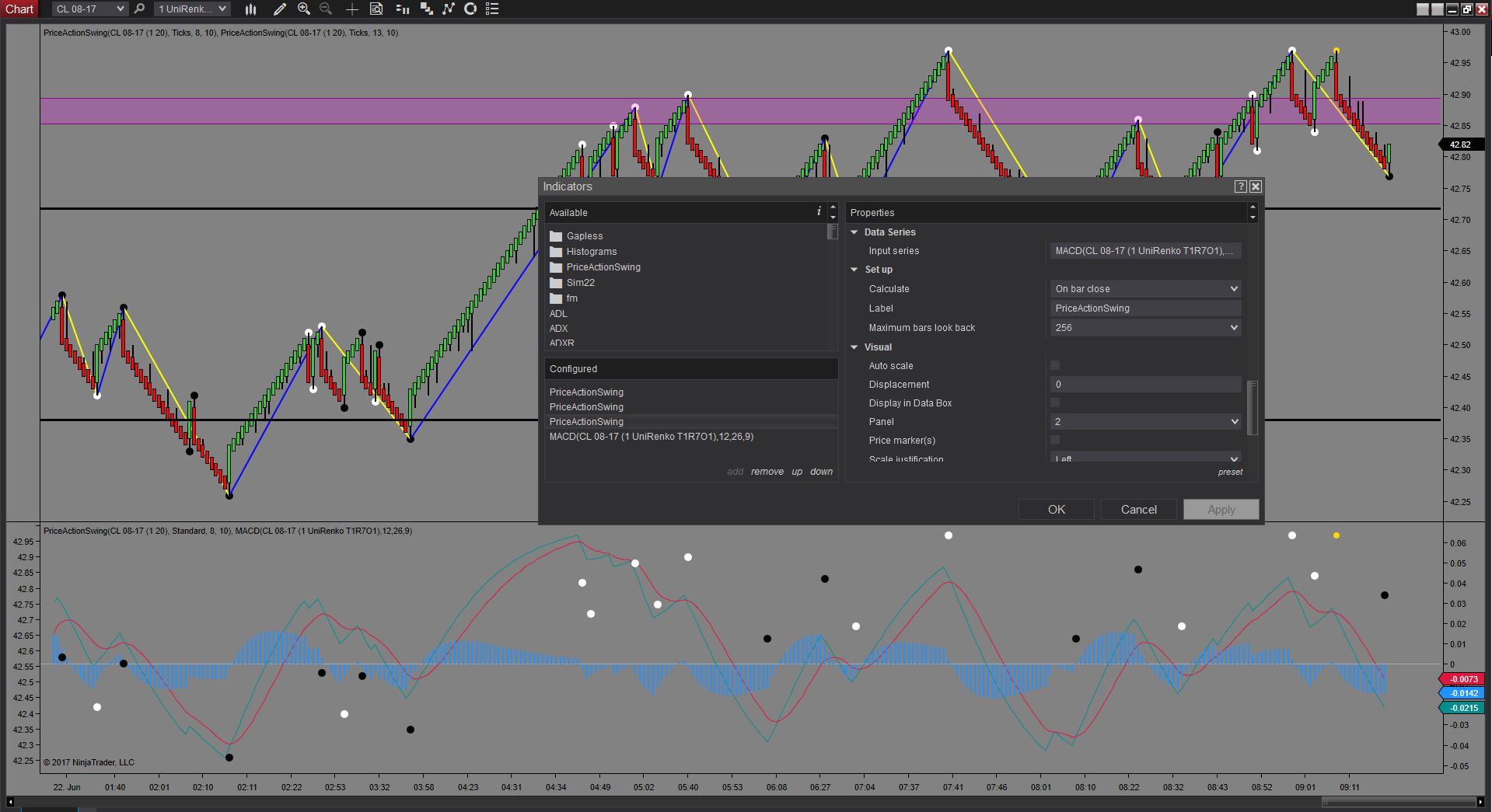Viewport: 1492px width, 812px height.
Task: Click the Displacement input field
Action: pos(1145,385)
